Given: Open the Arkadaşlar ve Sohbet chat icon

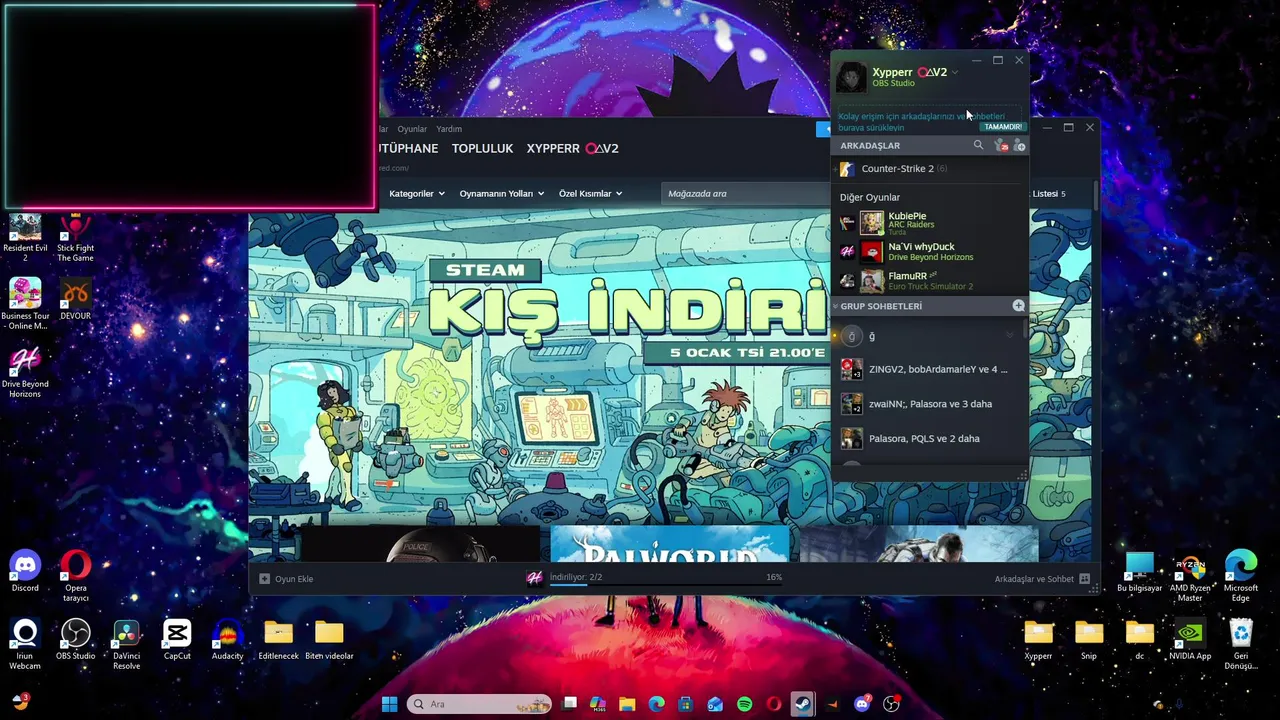Looking at the screenshot, I should pyautogui.click(x=1084, y=579).
